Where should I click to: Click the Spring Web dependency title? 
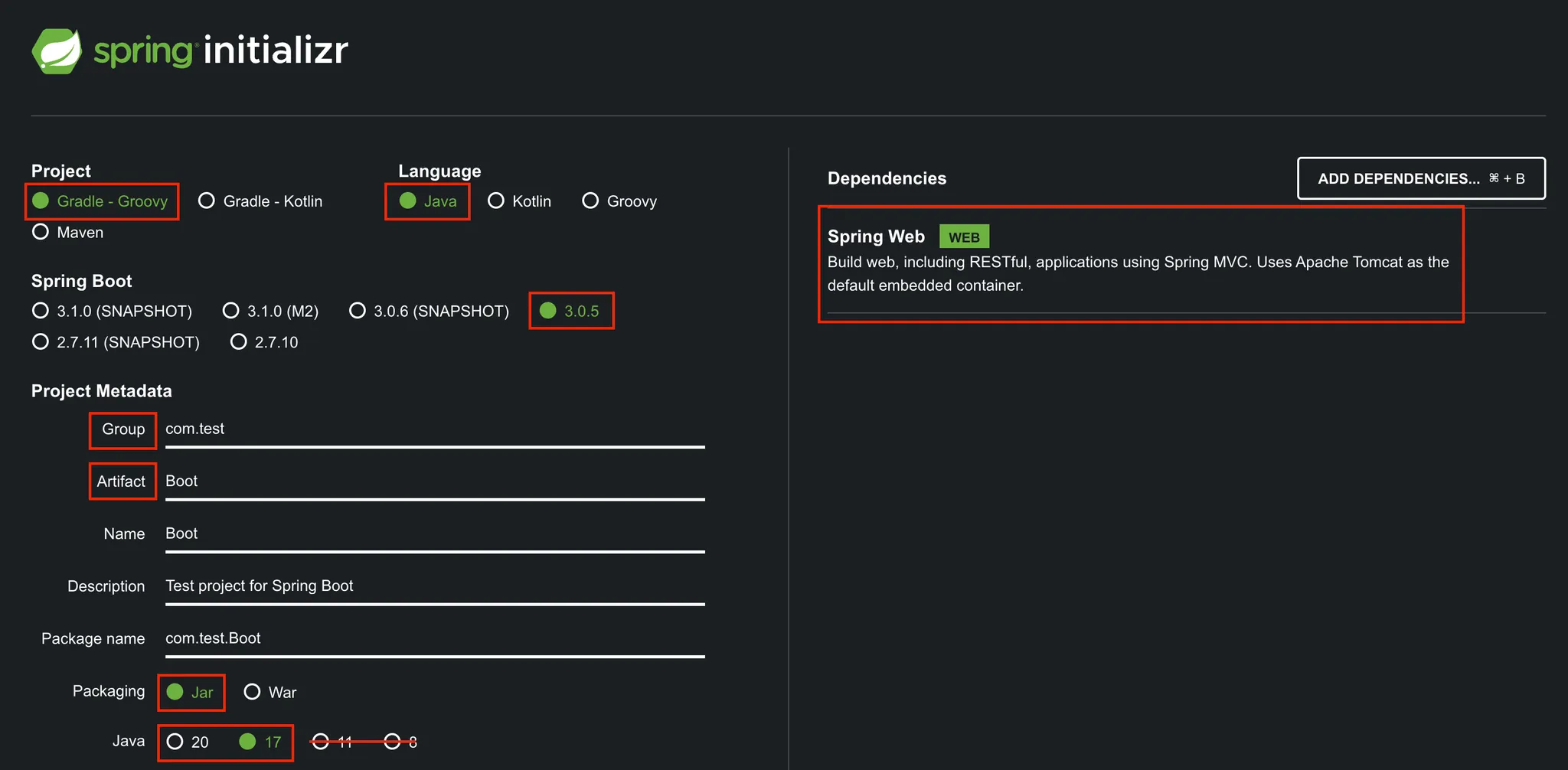[876, 237]
